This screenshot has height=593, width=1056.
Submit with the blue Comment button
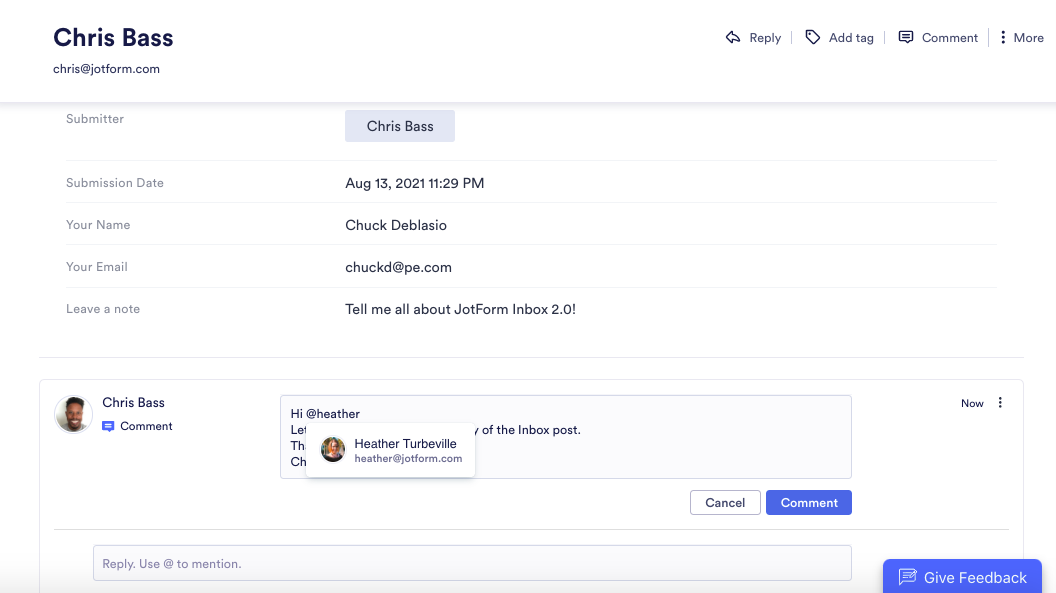pyautogui.click(x=809, y=503)
